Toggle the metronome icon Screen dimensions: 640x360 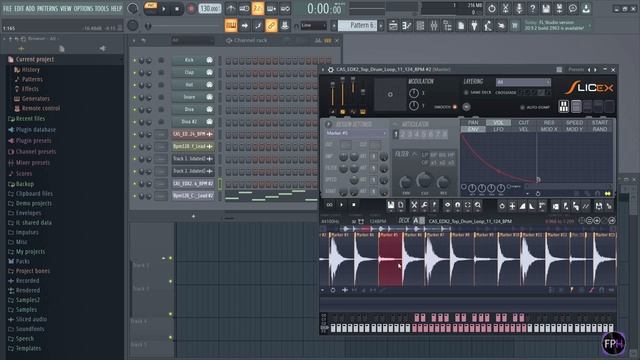point(231,9)
